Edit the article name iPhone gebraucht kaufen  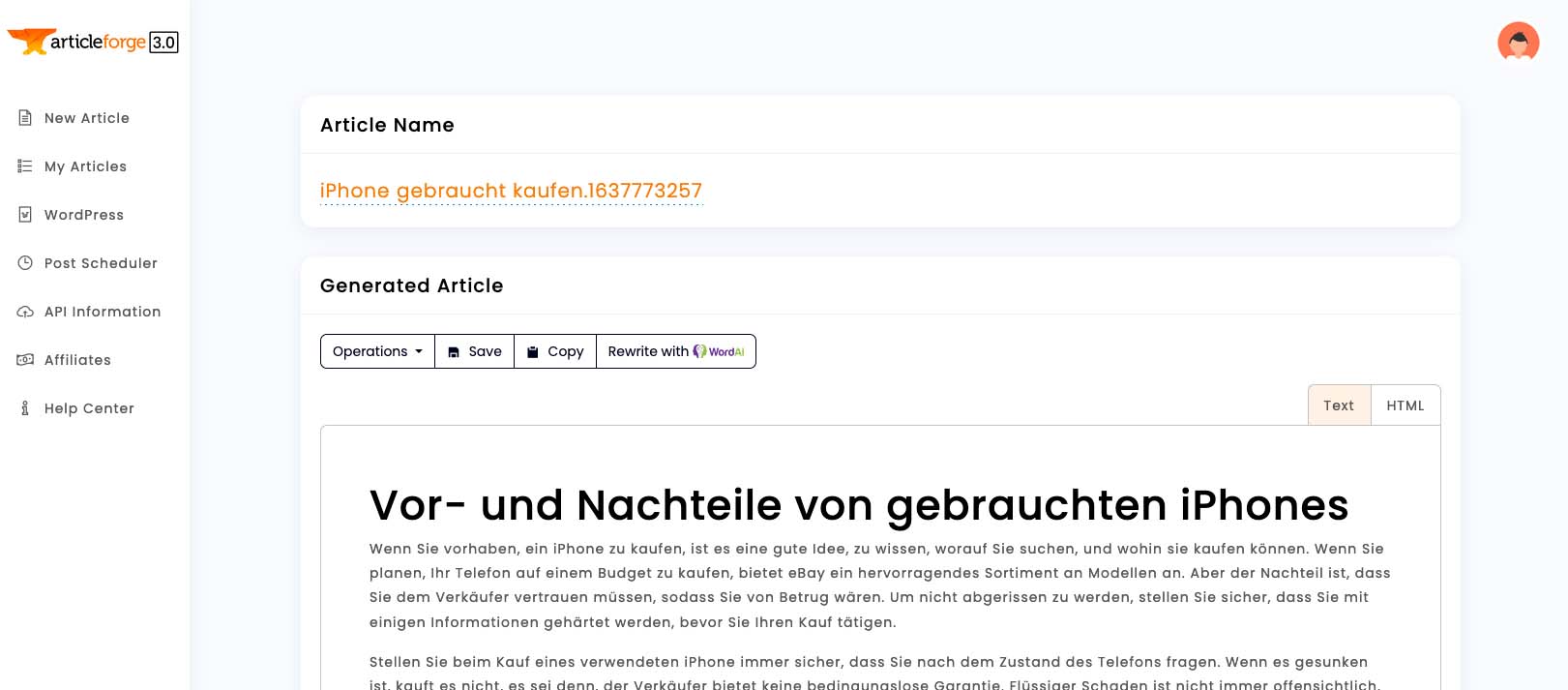(511, 191)
